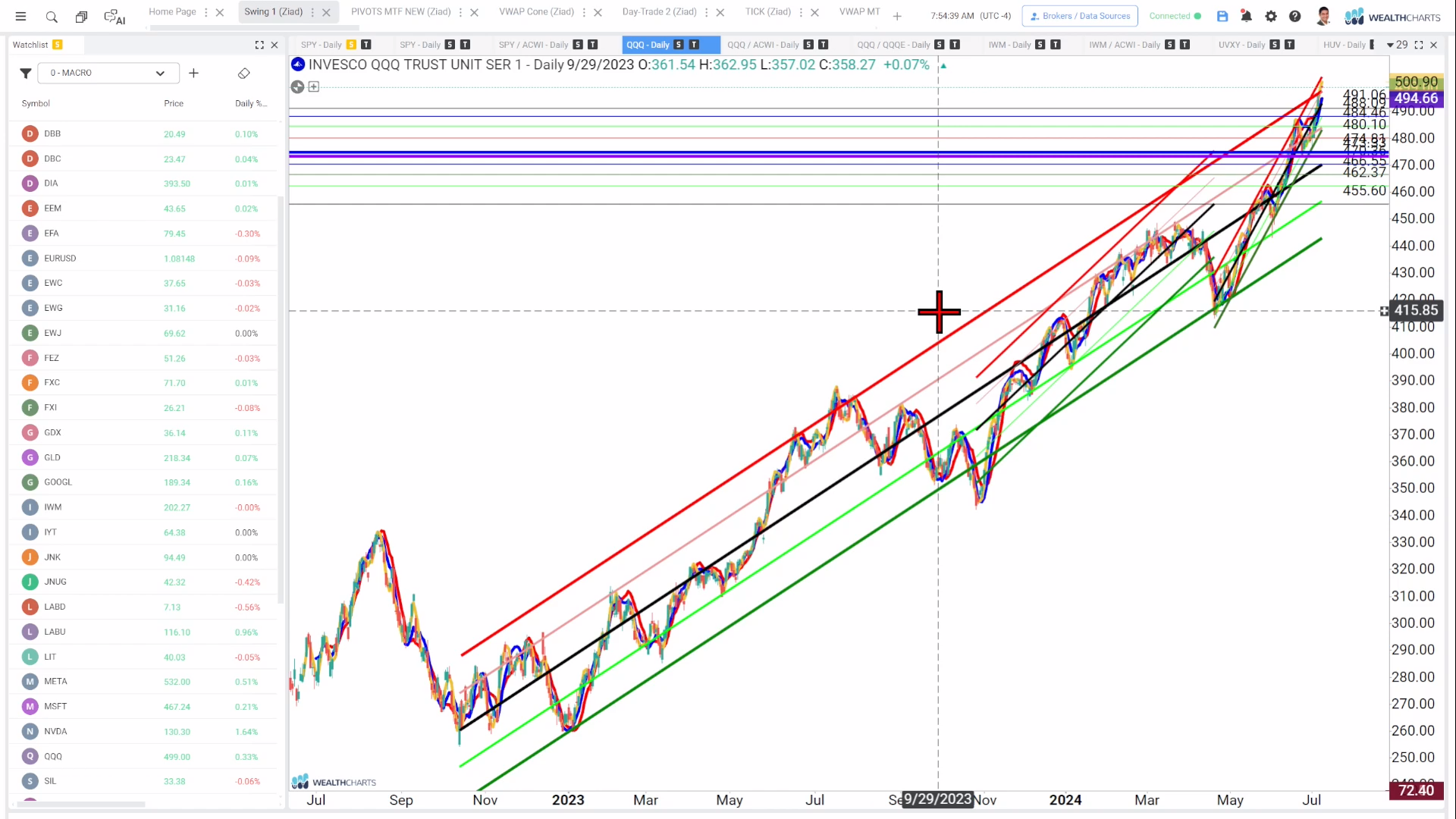Close the chart panel

click(1434, 45)
